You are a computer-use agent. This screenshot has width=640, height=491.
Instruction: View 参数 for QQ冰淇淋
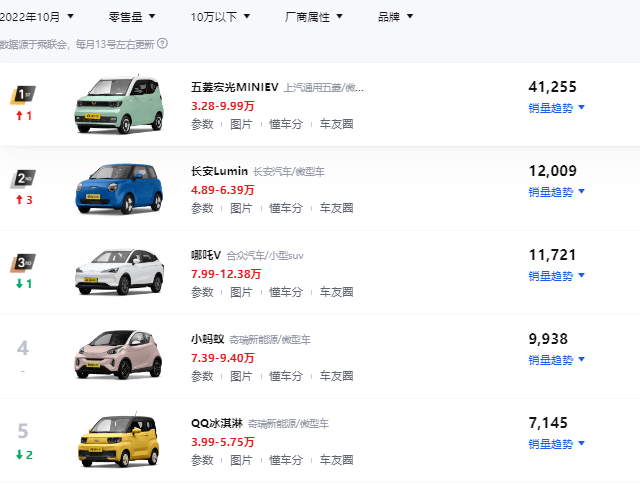pos(202,460)
